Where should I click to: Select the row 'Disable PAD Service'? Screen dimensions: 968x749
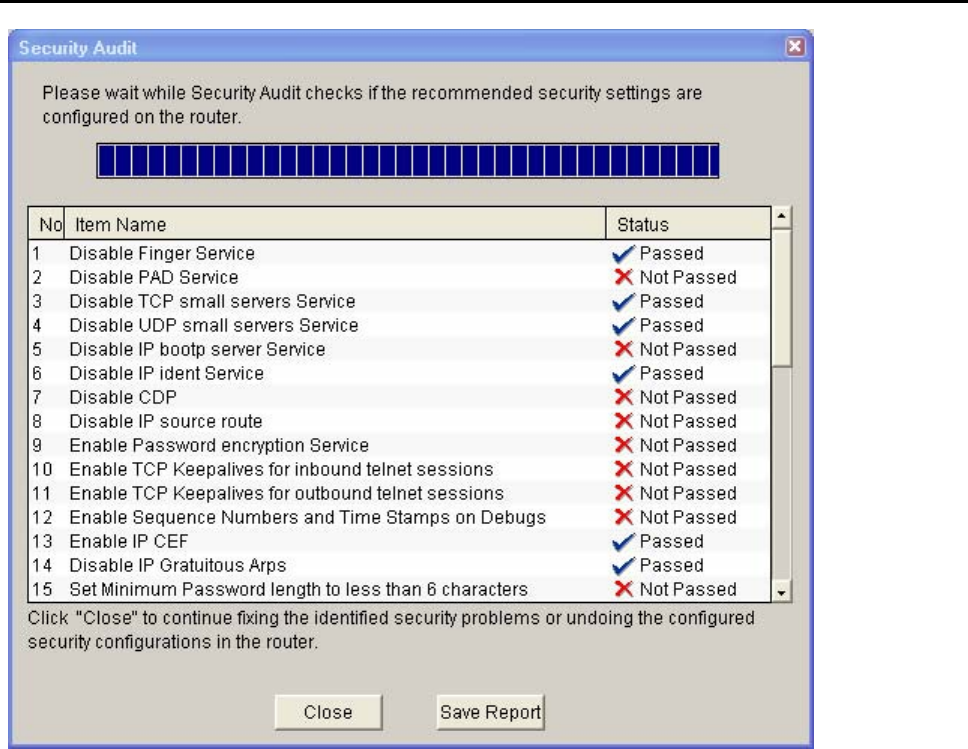[x=399, y=277]
